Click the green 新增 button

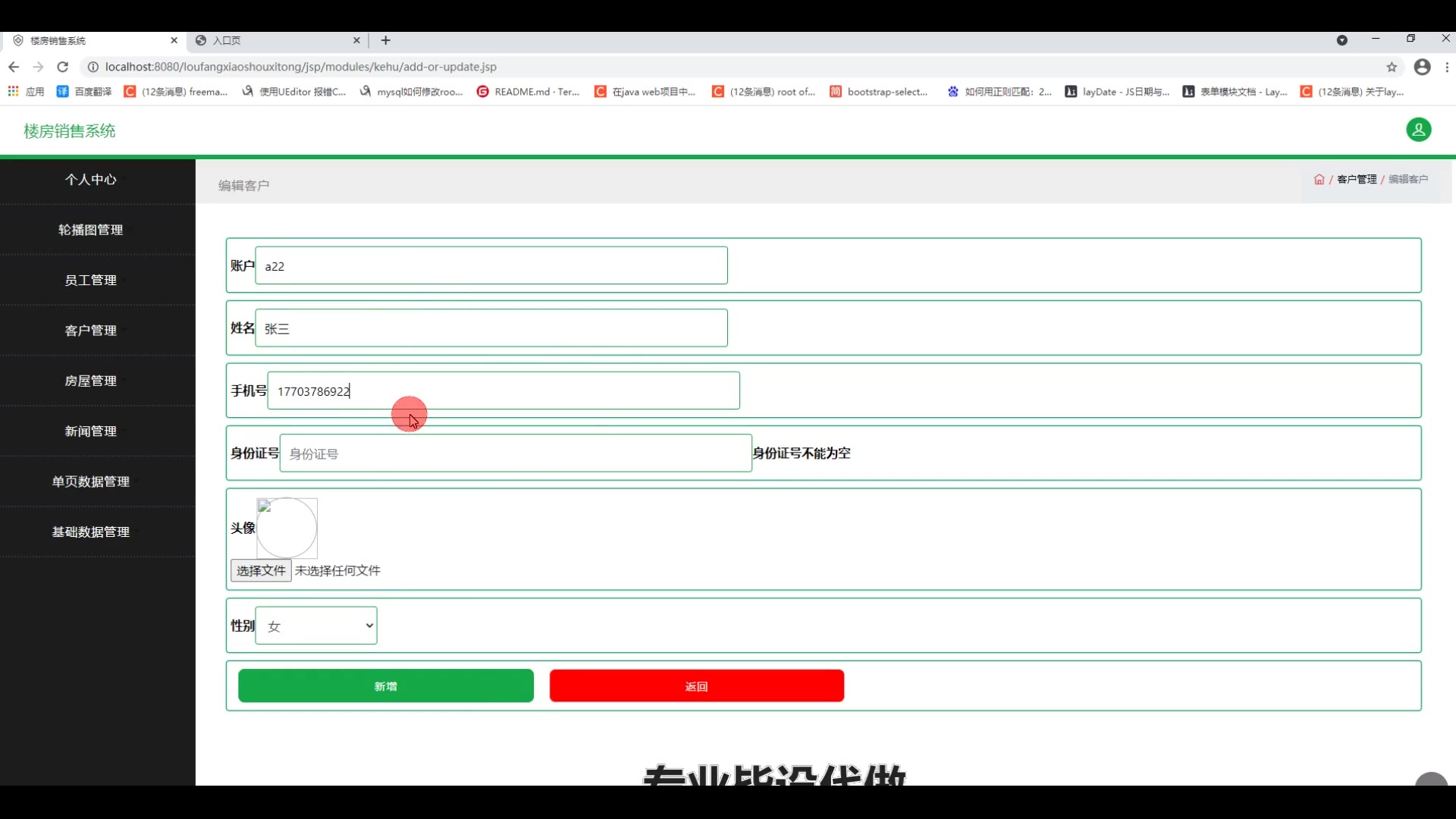pos(385,686)
